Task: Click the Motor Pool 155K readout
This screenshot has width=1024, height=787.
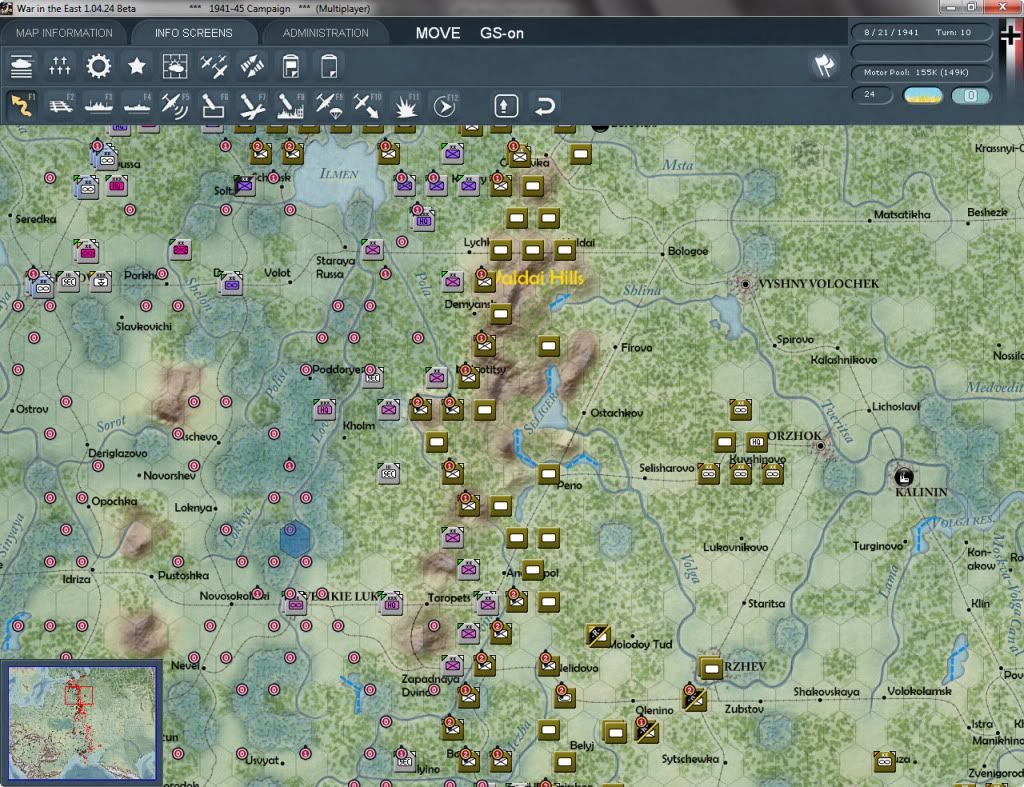Action: [920, 72]
